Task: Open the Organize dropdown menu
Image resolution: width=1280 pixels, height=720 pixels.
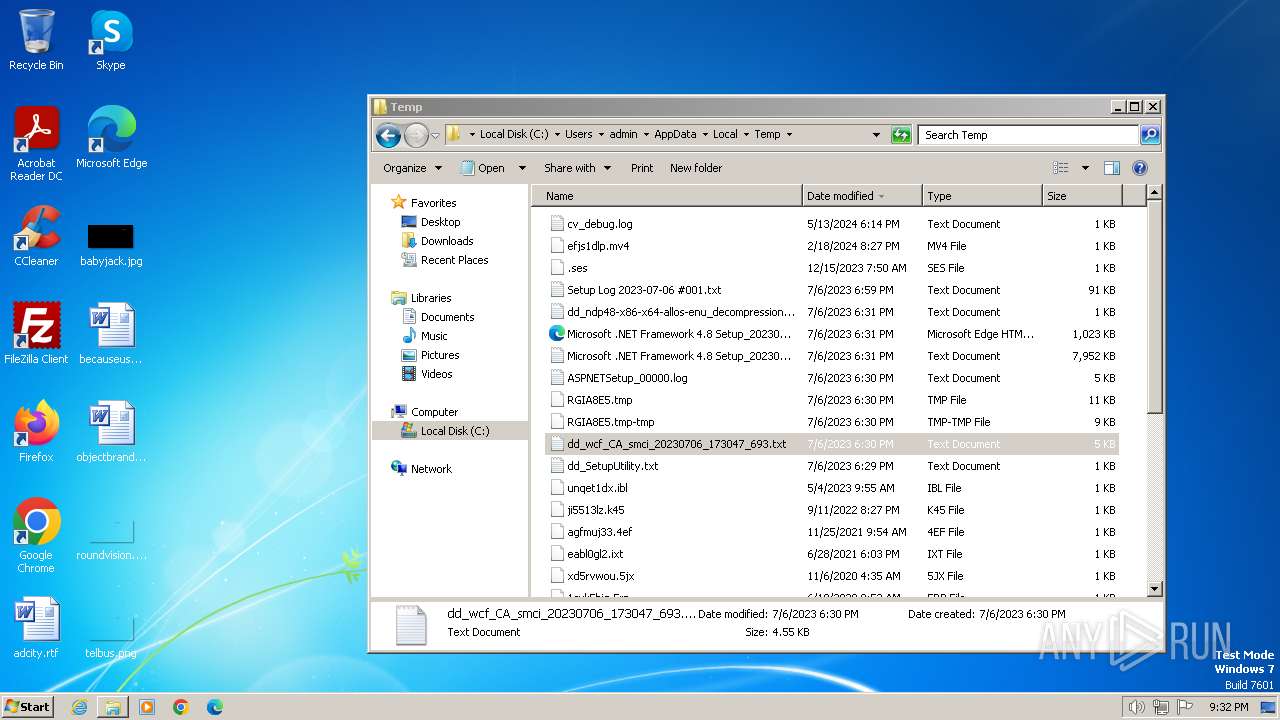Action: pos(412,168)
